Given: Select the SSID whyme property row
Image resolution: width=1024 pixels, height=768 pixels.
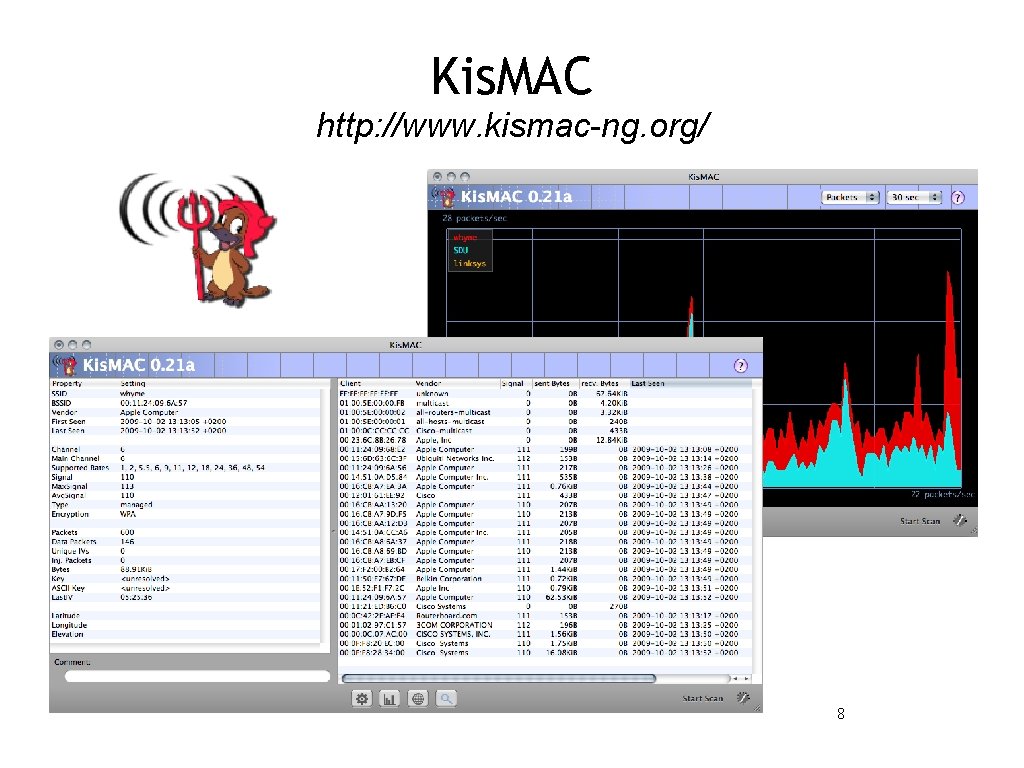Looking at the screenshot, I should 187,394.
